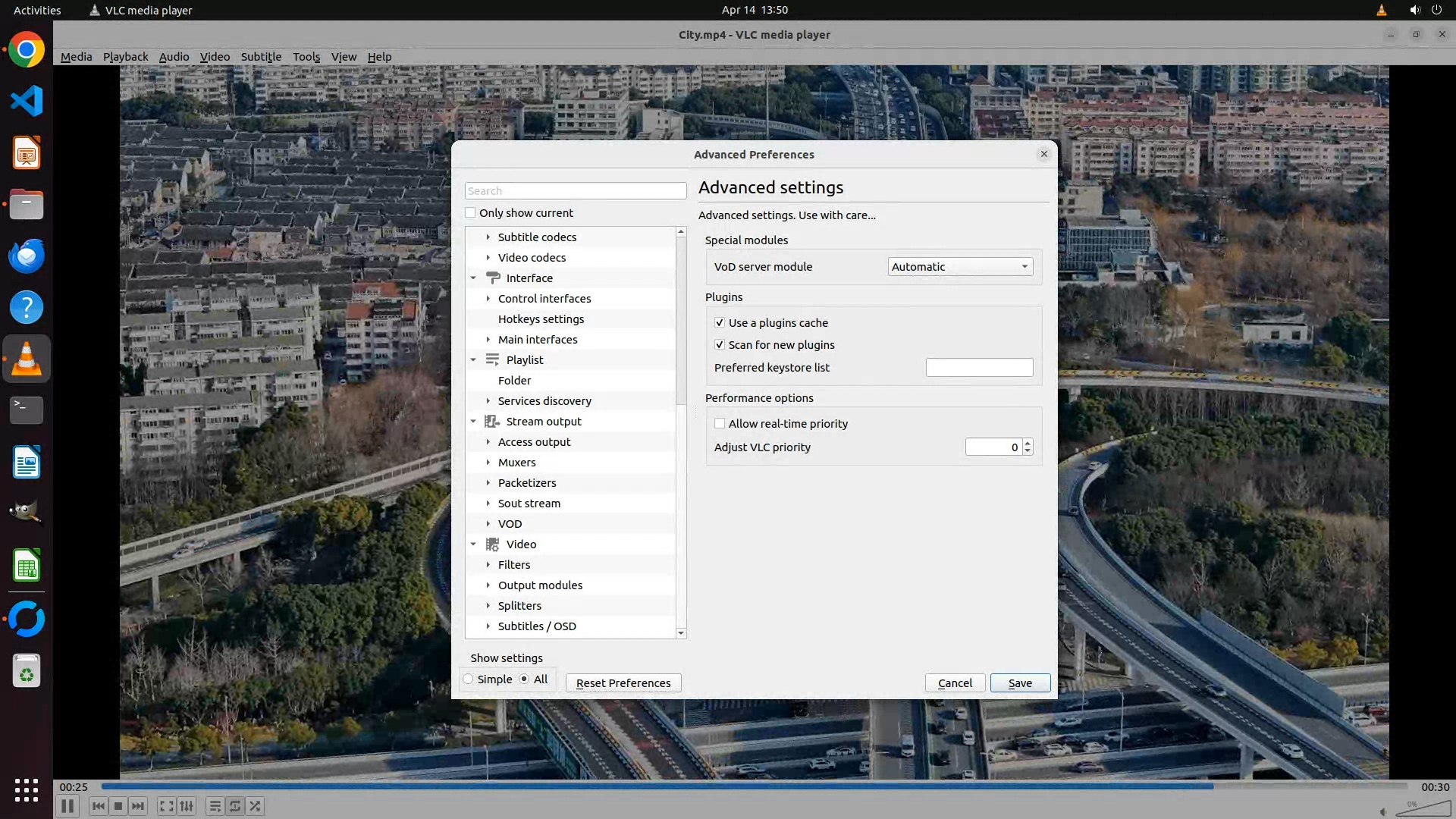
Task: Open extended settings equalizer icon
Action: tap(187, 806)
